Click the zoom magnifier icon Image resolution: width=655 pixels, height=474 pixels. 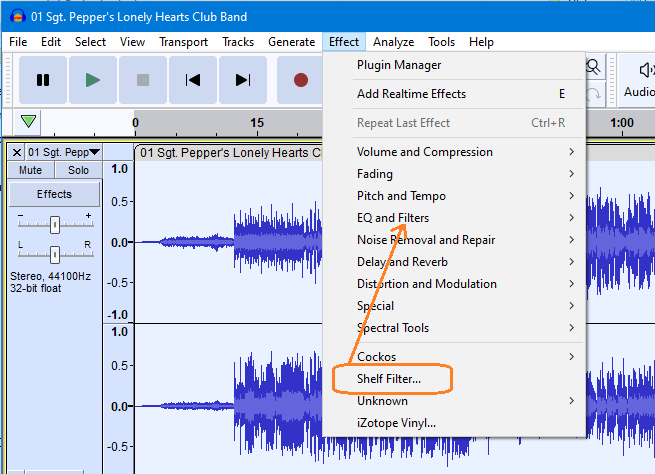click(593, 67)
